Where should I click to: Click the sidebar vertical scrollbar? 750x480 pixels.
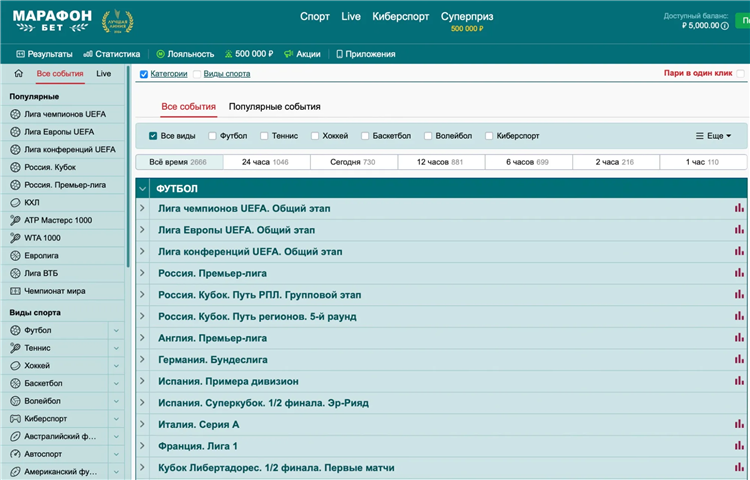[x=128, y=166]
